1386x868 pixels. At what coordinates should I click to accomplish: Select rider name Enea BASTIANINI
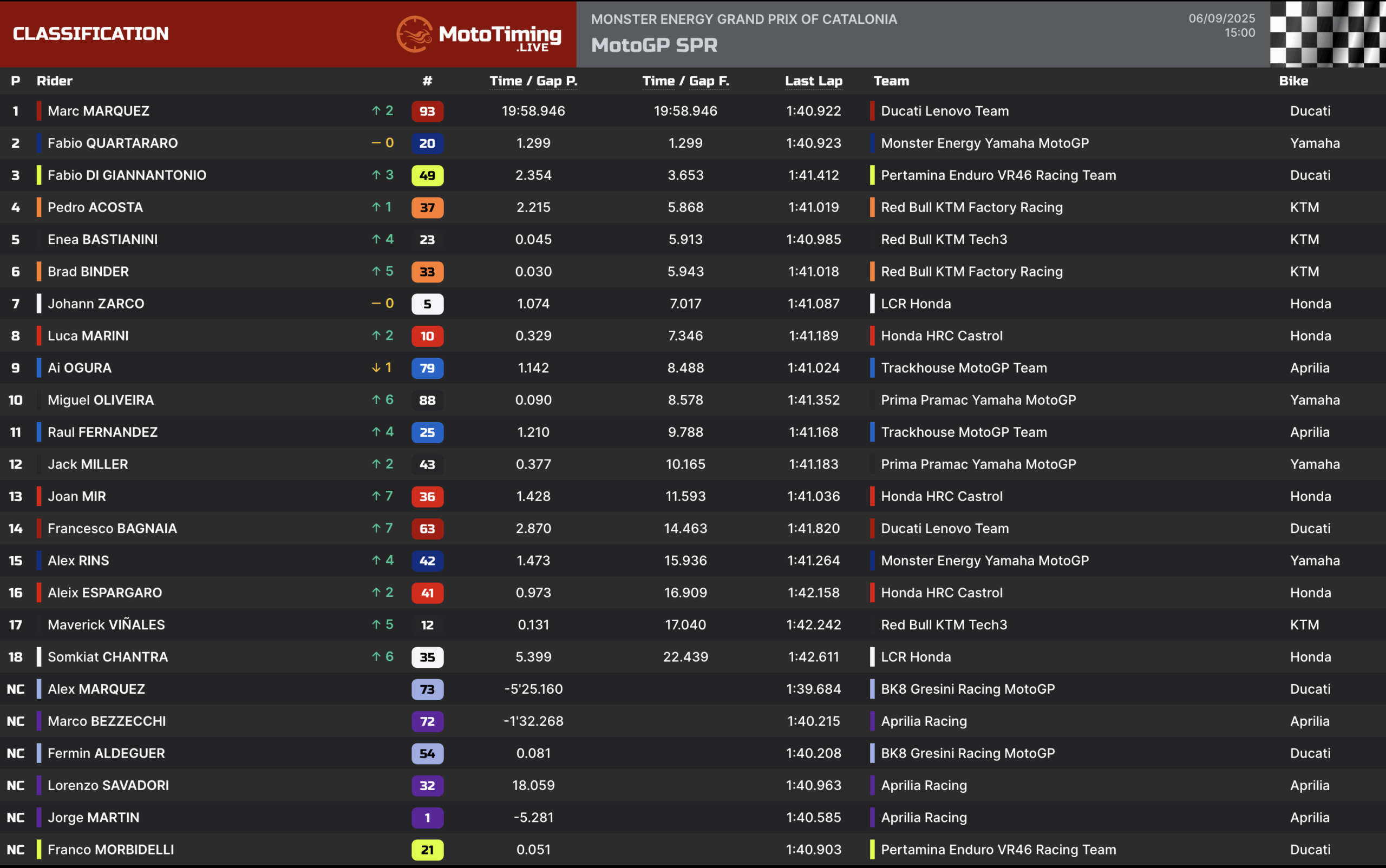(102, 239)
